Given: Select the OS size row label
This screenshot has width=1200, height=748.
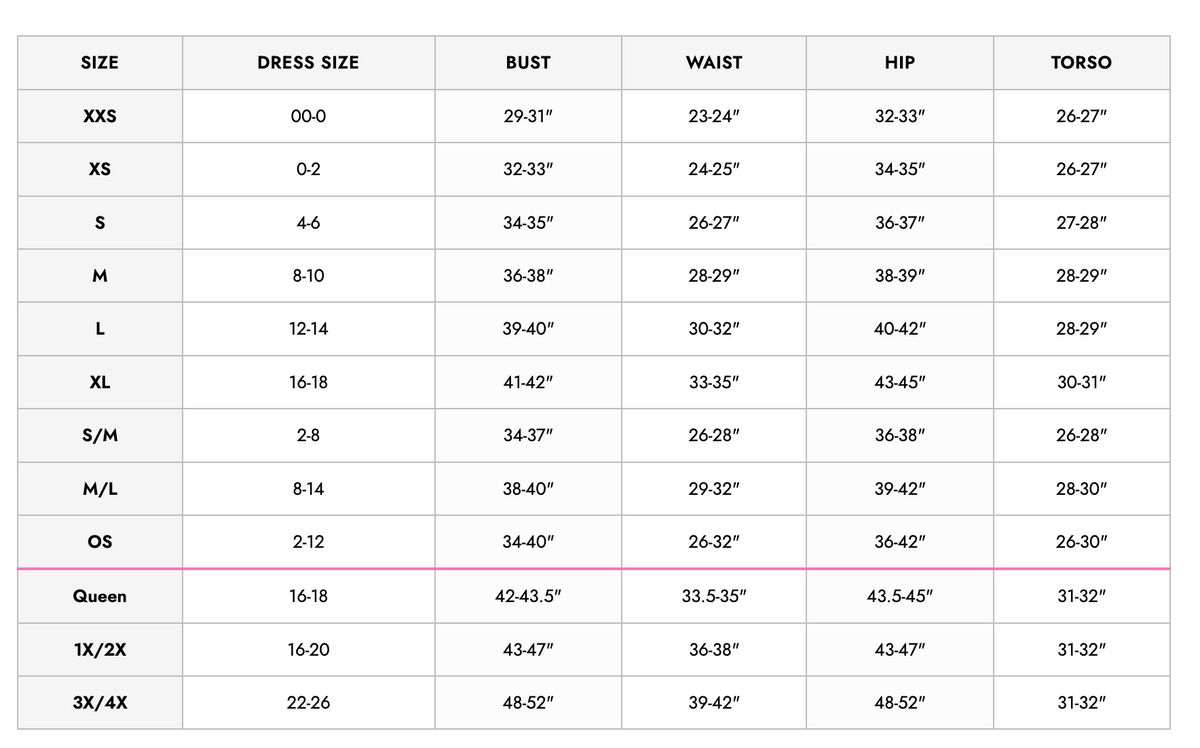Looking at the screenshot, I should [x=100, y=542].
